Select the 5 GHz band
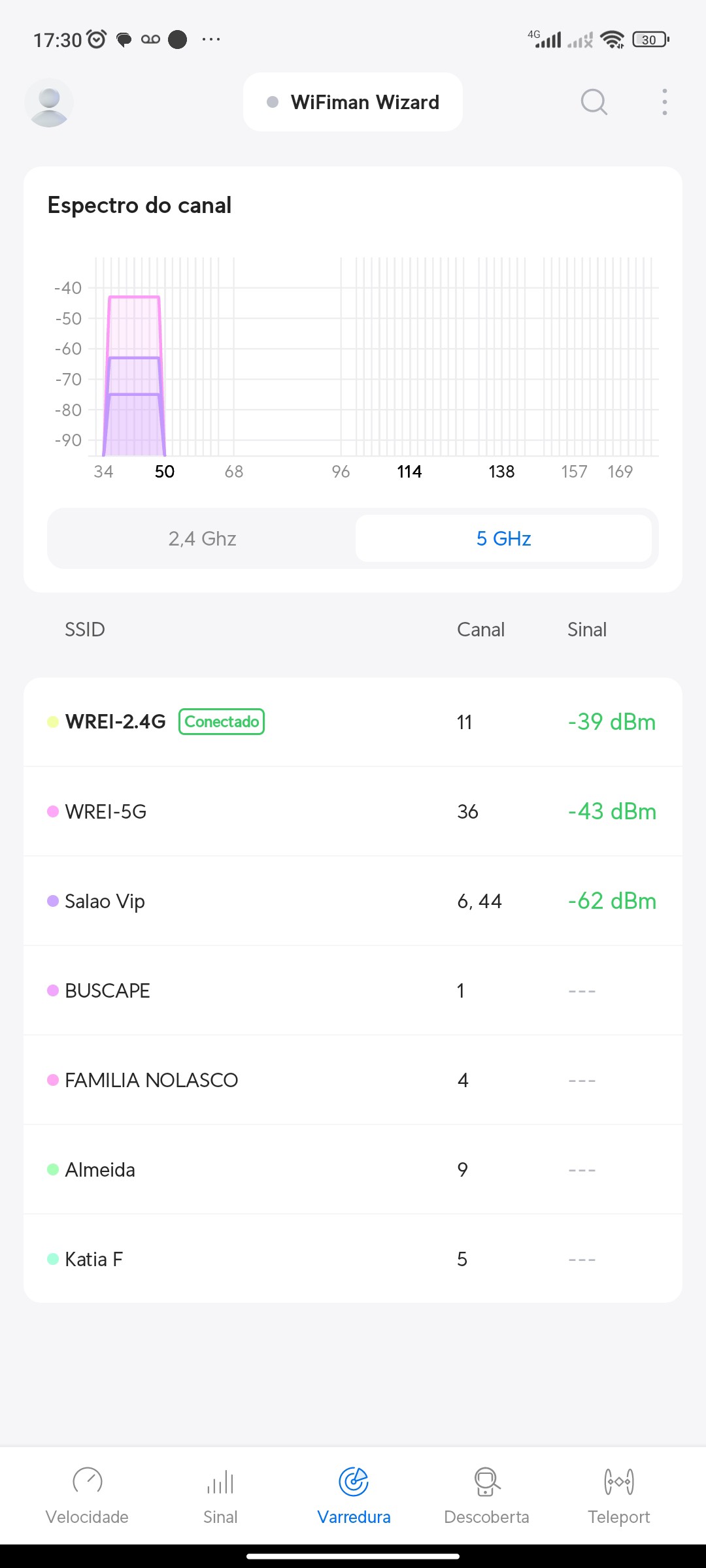 (503, 538)
